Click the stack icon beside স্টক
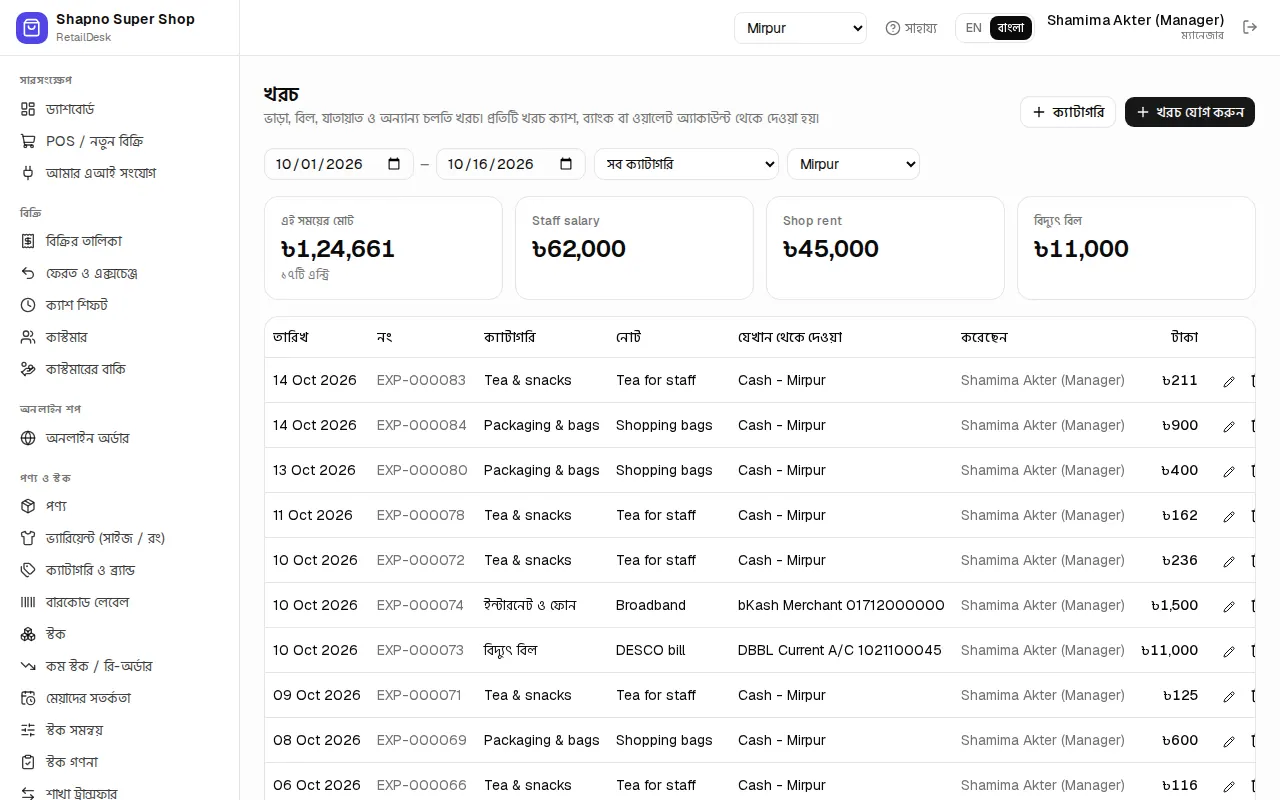The width and height of the screenshot is (1280, 800). [x=28, y=634]
